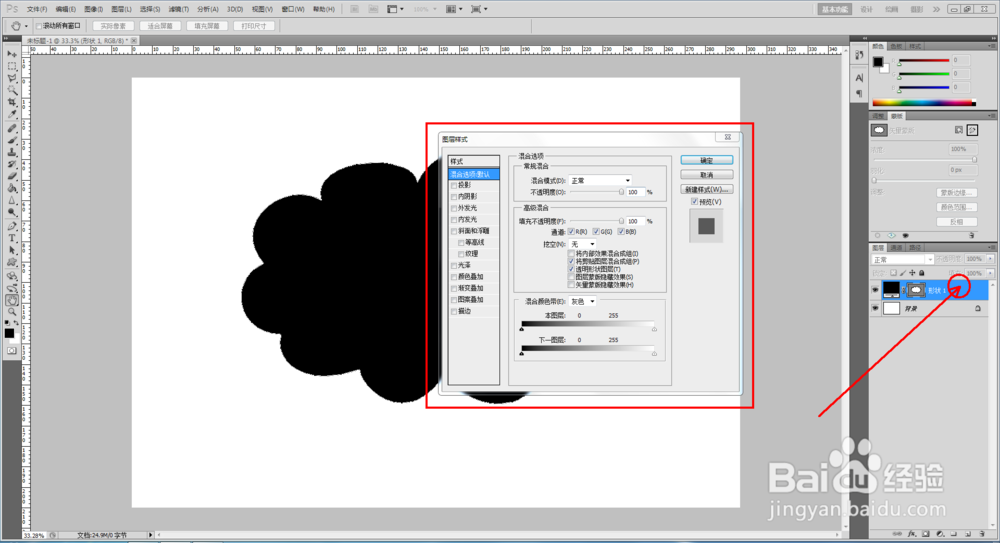
Task: Select the Move tool in the toolbox
Action: pyautogui.click(x=11, y=55)
